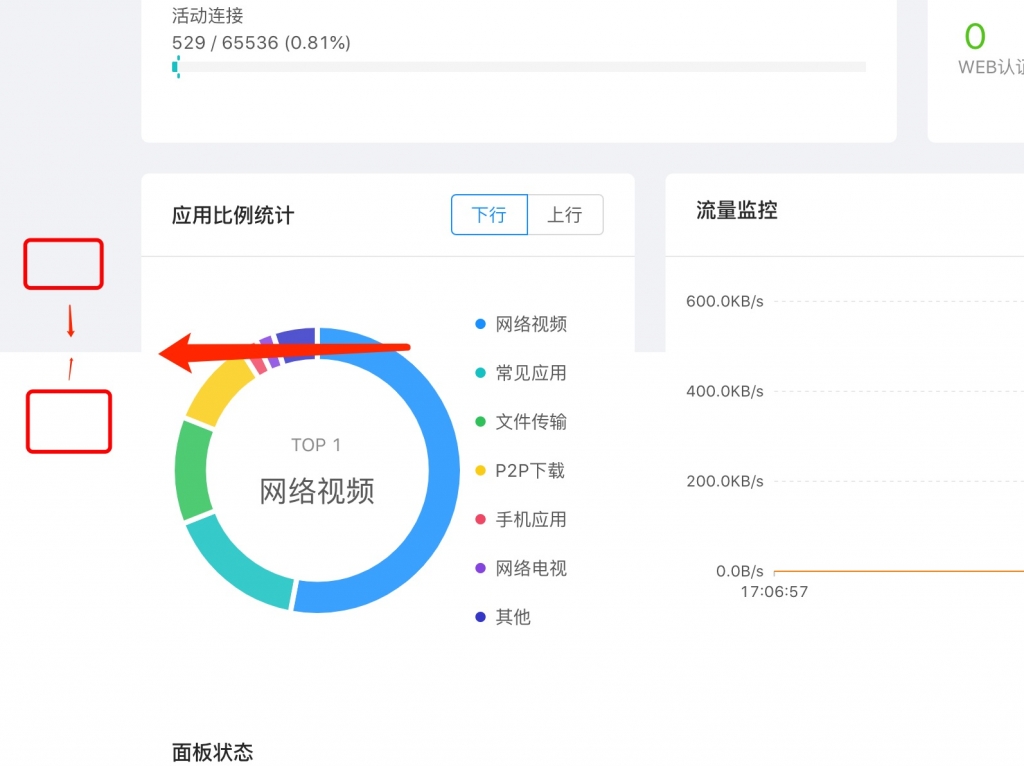Click the lower red outlined rectangle
The width and height of the screenshot is (1024, 766).
coord(68,421)
